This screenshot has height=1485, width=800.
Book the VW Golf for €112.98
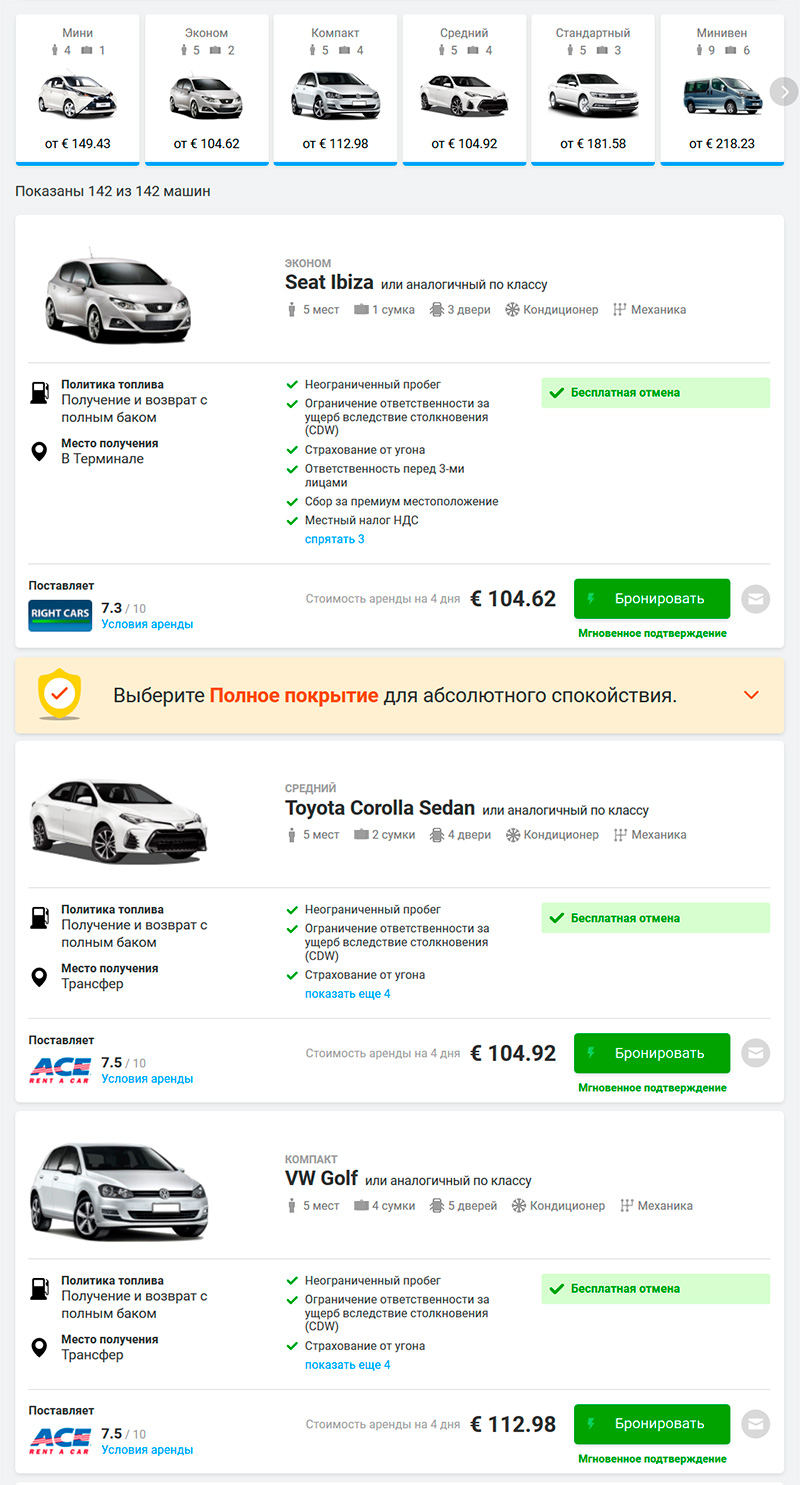pyautogui.click(x=652, y=1423)
